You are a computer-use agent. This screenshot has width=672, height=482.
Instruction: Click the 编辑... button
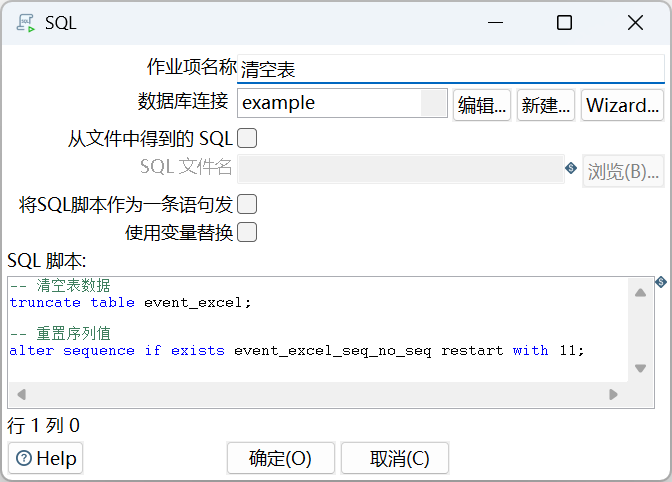click(482, 105)
